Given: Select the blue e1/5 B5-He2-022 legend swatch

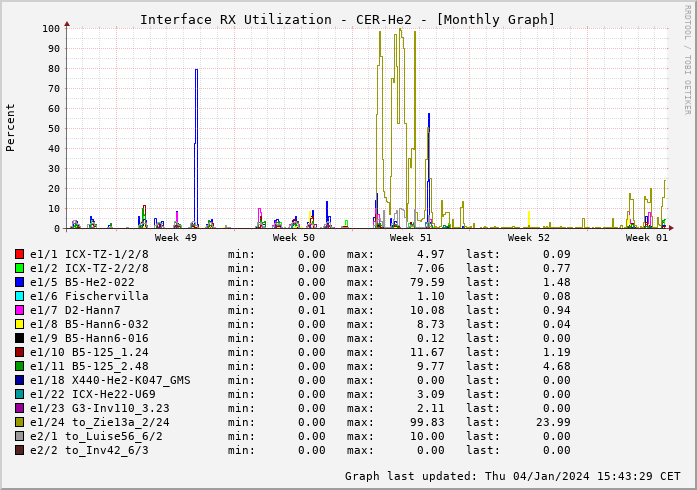Looking at the screenshot, I should coord(19,282).
